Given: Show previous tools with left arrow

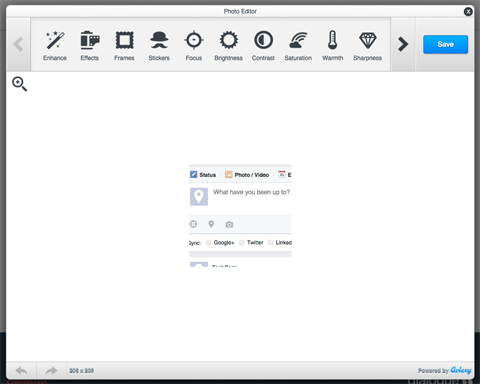Looking at the screenshot, I should [x=18, y=44].
